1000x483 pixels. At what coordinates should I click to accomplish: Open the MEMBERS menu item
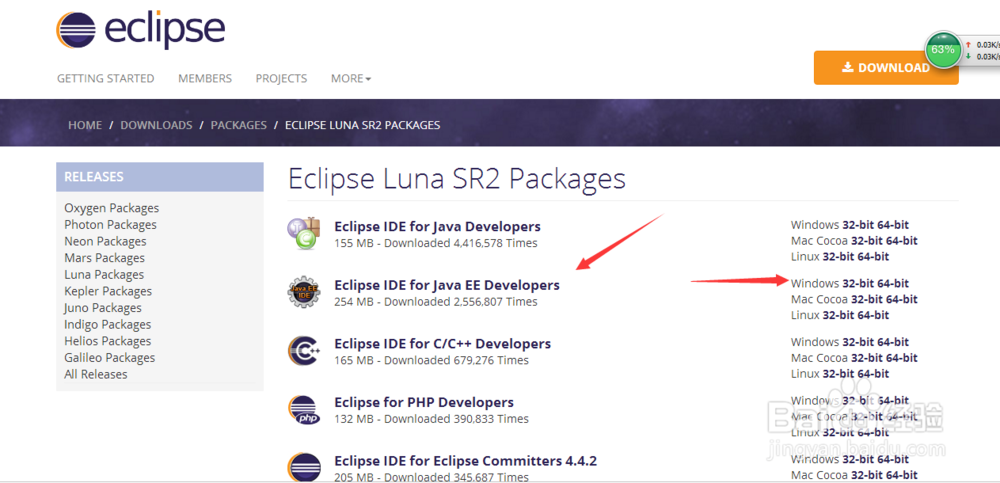coord(205,78)
